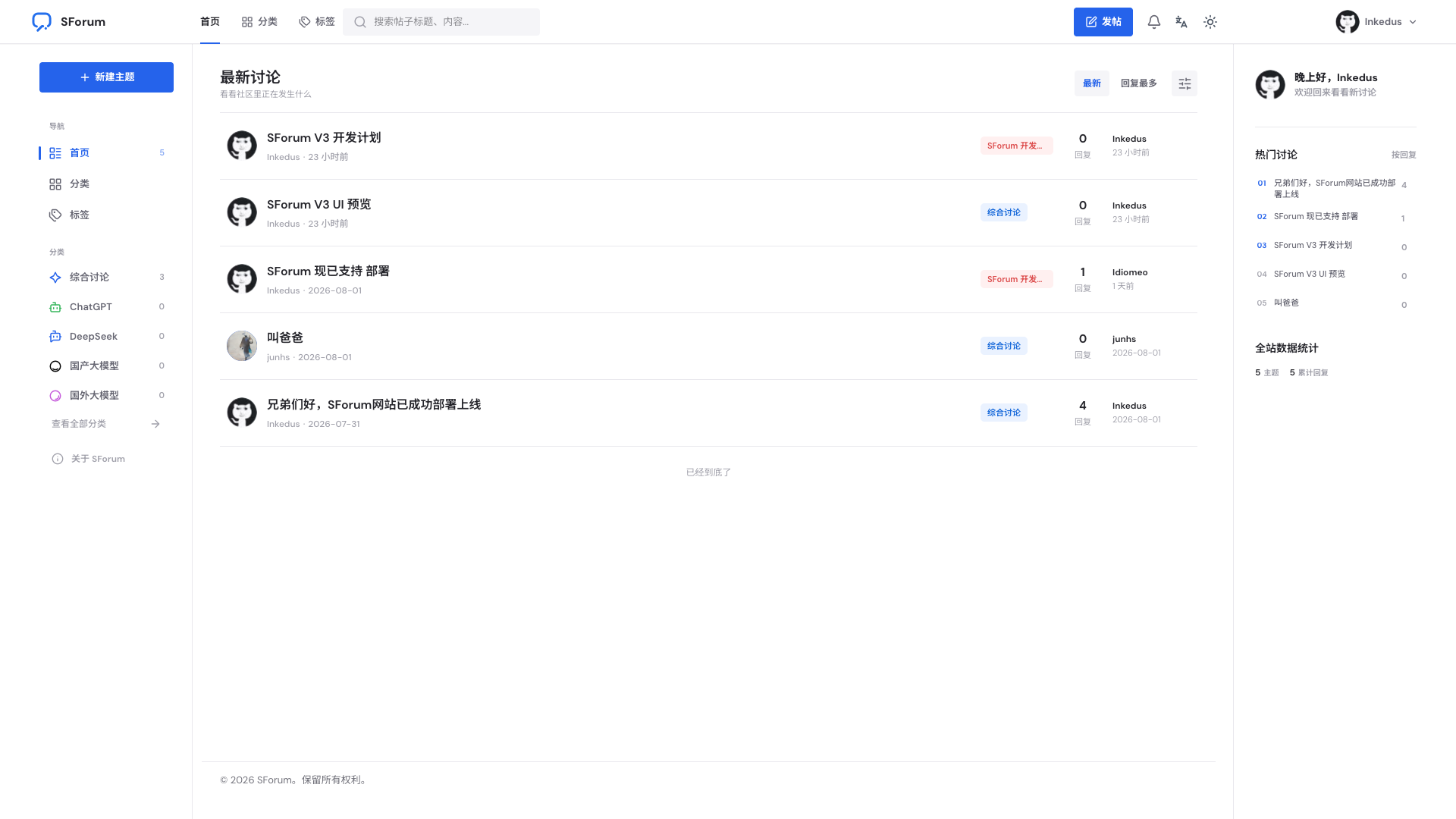Open the 分类 top navigation tab
The height and width of the screenshot is (819, 1456).
pos(259,22)
